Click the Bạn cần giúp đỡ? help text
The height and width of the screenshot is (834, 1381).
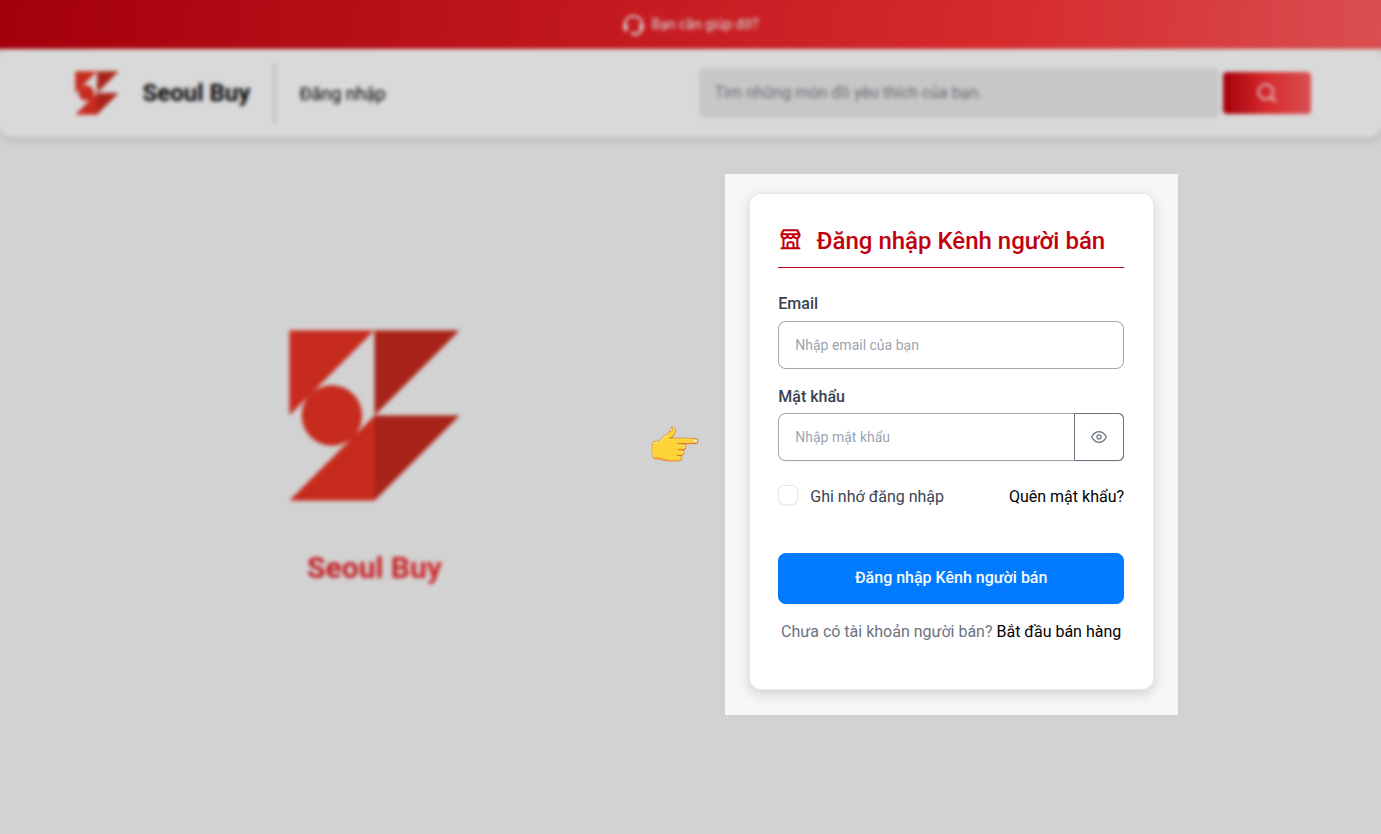point(704,25)
